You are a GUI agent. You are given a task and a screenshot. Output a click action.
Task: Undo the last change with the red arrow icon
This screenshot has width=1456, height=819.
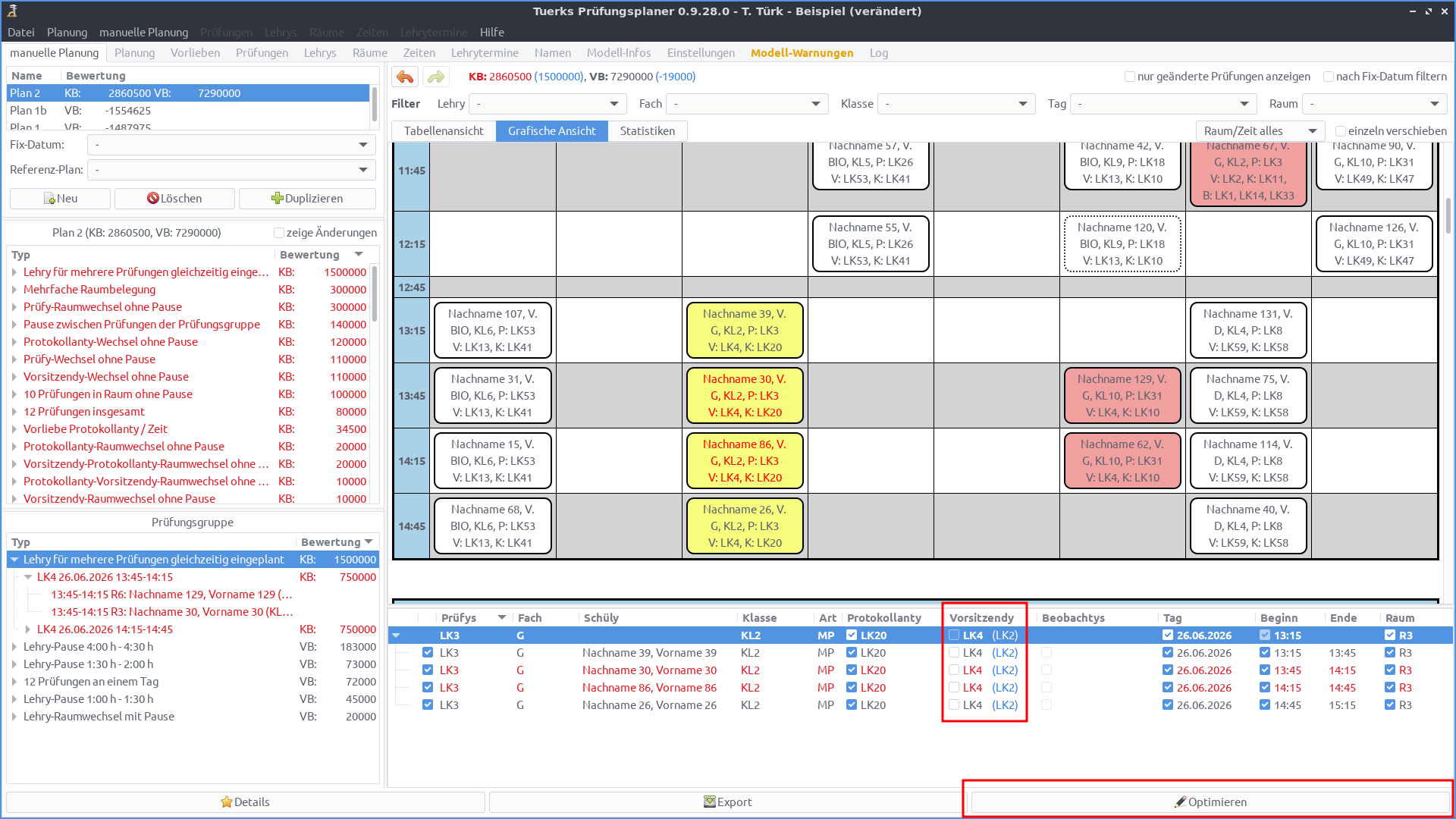[404, 77]
